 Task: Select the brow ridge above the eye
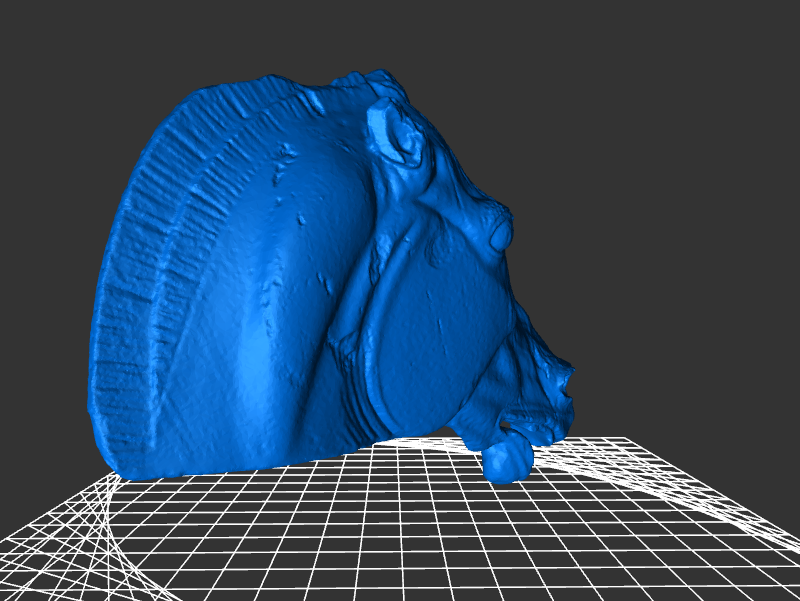point(488,208)
